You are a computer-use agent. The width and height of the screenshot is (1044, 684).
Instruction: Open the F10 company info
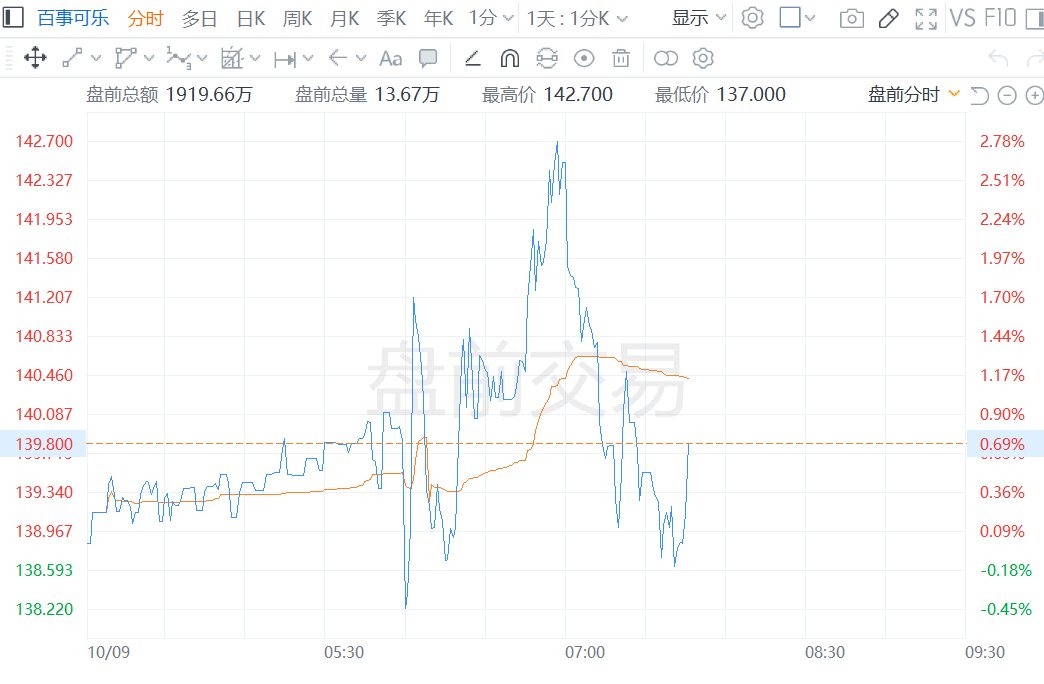pyautogui.click(x=1000, y=18)
